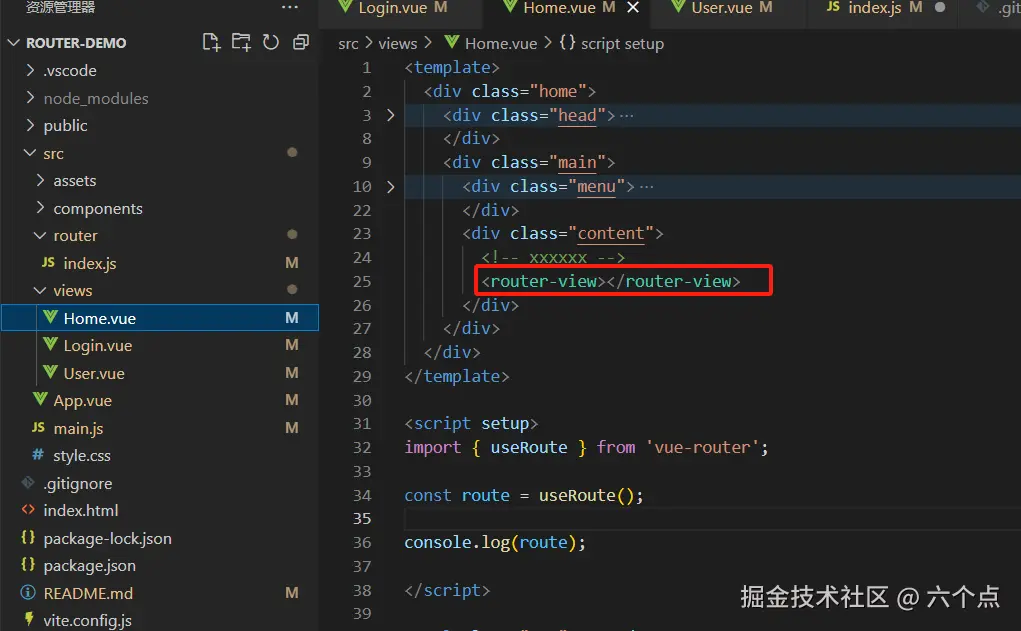Screen dimensions: 1021x631
Task: Click JS icon beside main.js
Action: (38, 428)
